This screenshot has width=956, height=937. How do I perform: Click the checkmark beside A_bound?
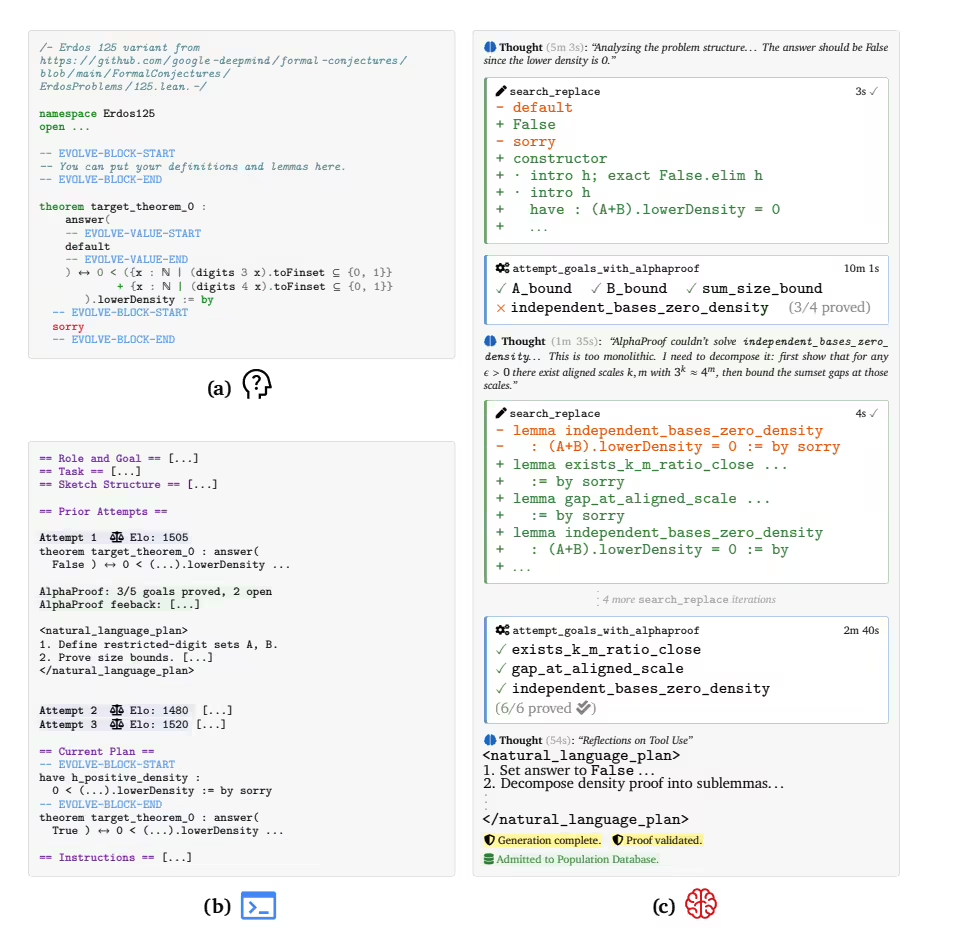(x=501, y=288)
